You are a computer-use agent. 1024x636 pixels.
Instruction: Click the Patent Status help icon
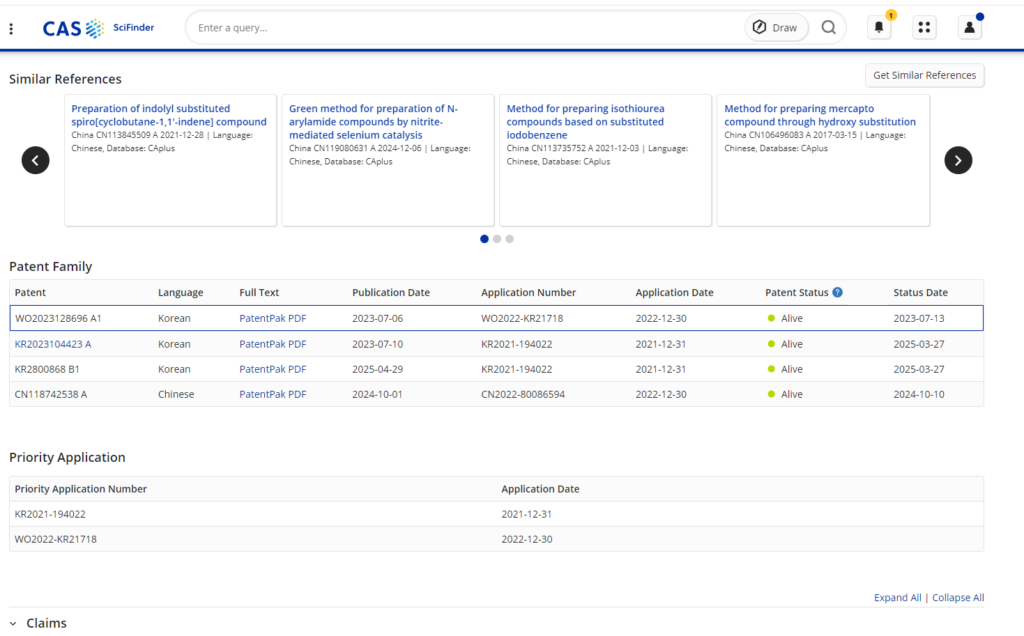(x=837, y=293)
